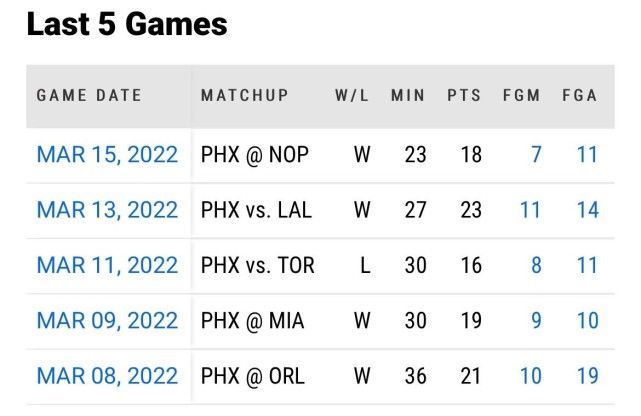
Task: Sort by the FGM column header
Action: [x=521, y=96]
